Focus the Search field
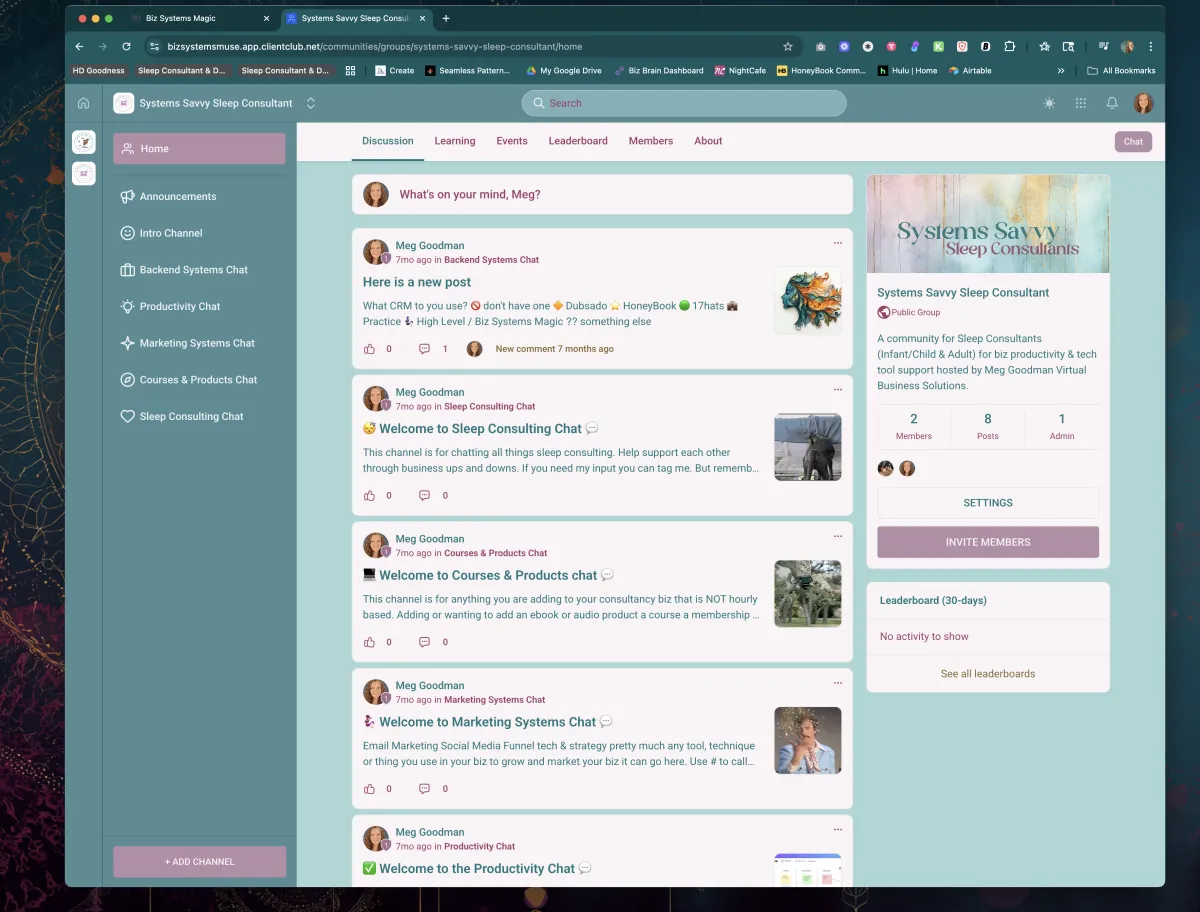 pos(684,103)
